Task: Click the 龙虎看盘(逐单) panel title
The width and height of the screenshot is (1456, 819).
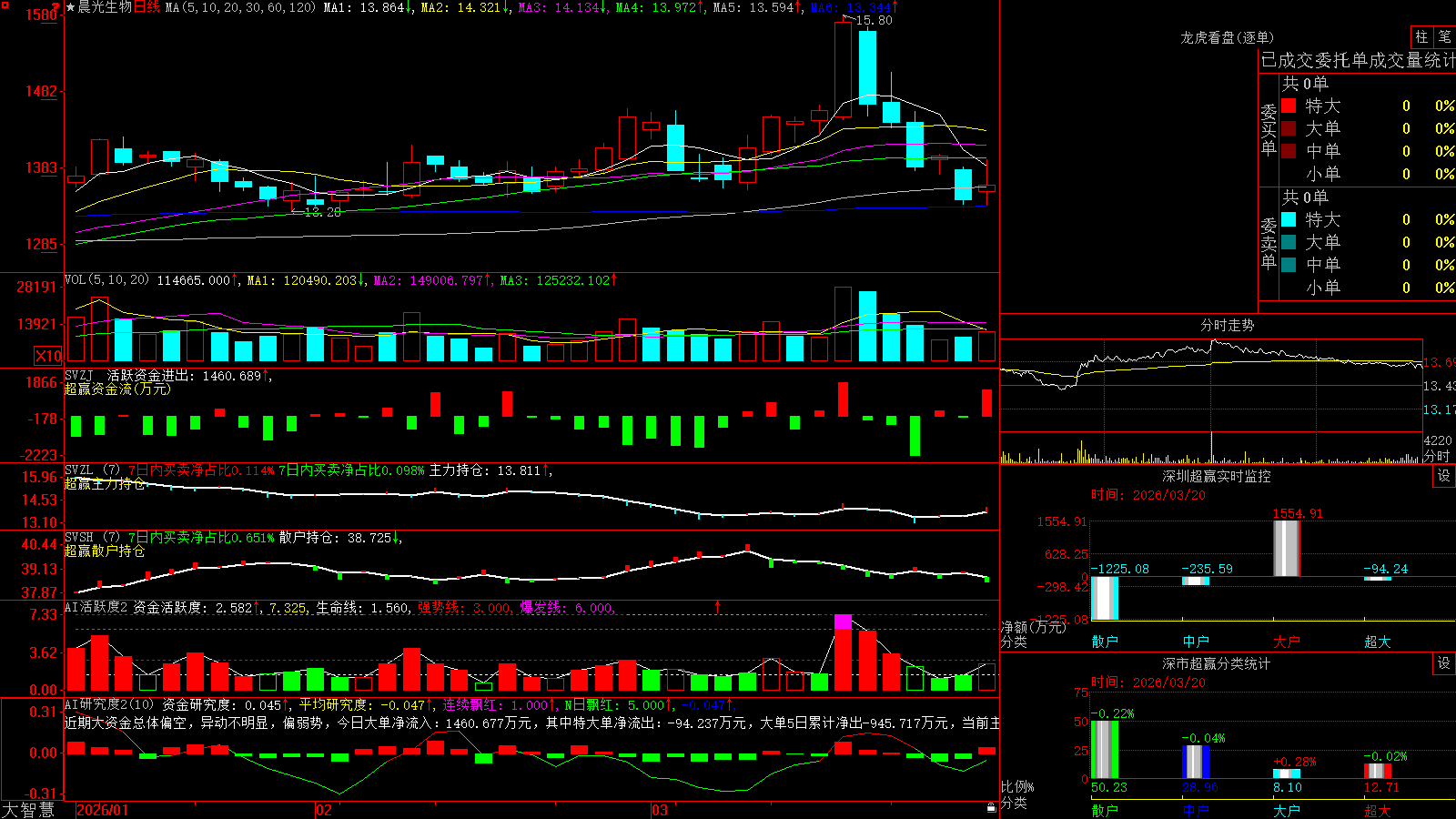Action: pyautogui.click(x=1227, y=37)
